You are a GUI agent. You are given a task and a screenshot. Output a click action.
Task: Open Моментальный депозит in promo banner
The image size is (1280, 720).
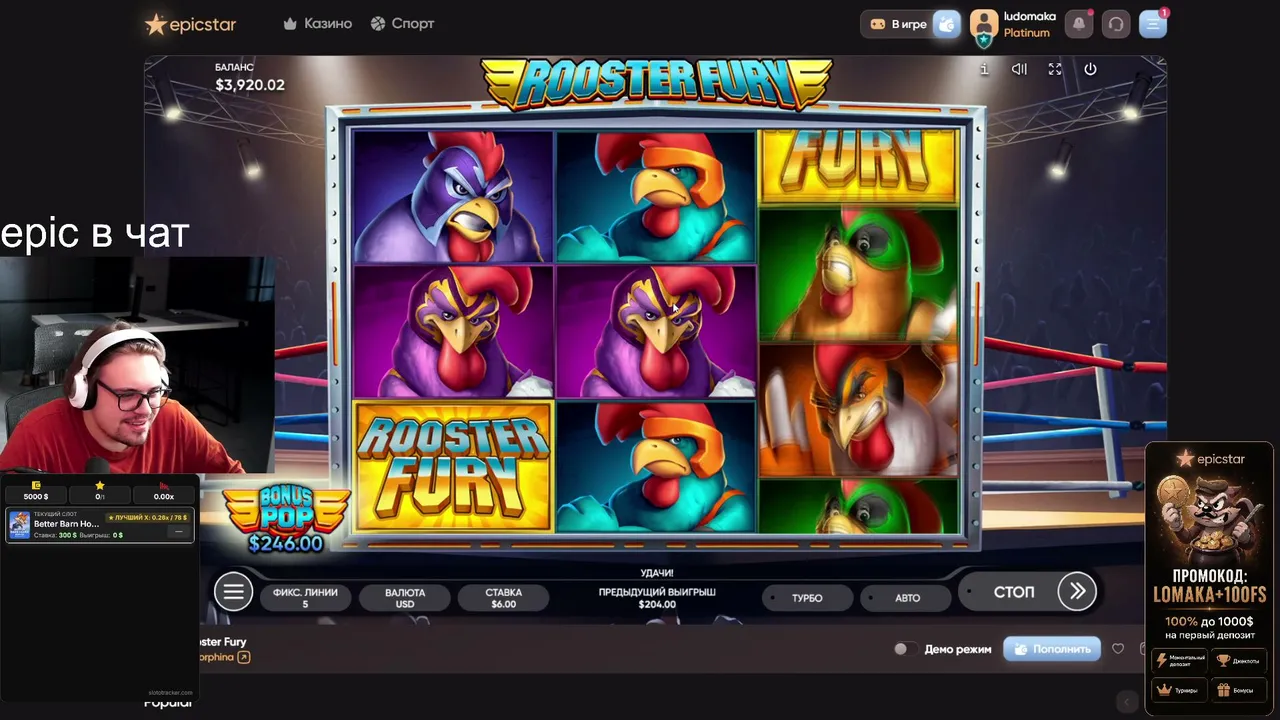[1180, 660]
